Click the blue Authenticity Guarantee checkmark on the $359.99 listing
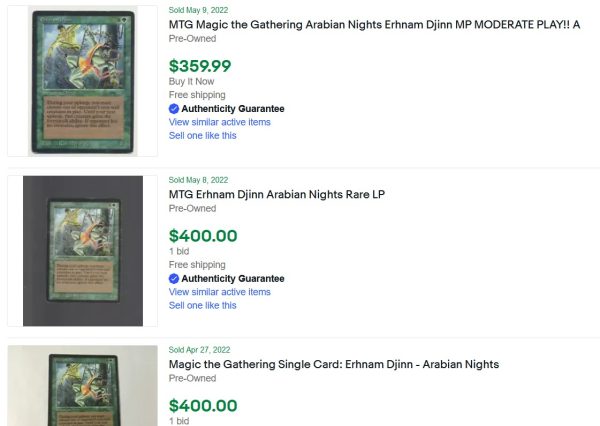Screen dimensions: 600x426 (x=174, y=109)
